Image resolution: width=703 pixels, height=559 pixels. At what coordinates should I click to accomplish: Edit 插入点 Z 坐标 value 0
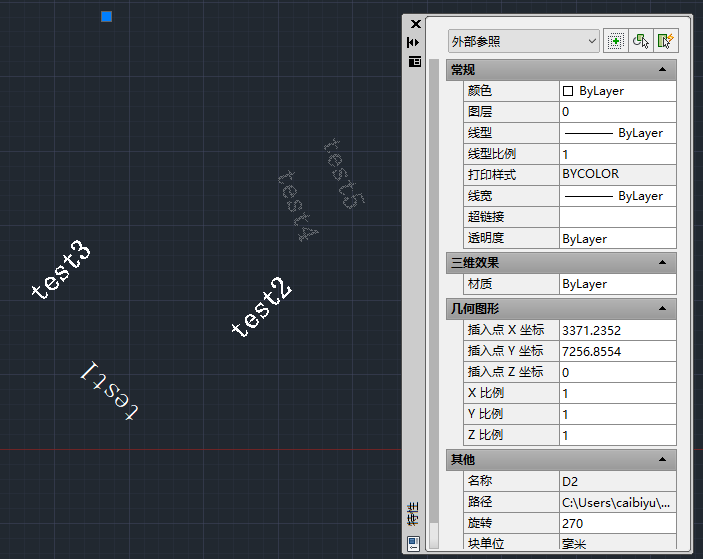click(617, 372)
